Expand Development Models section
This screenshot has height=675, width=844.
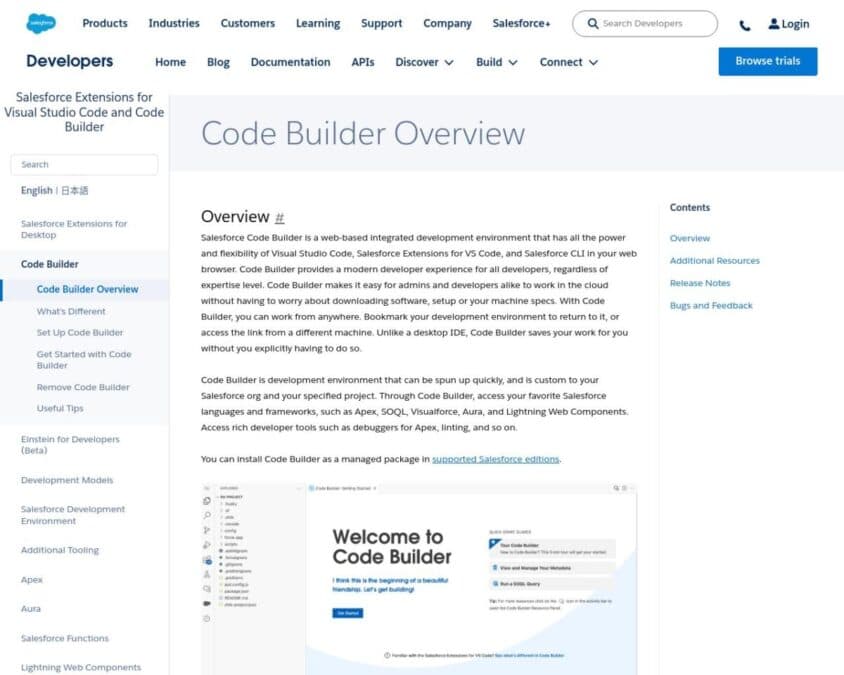pyautogui.click(x=67, y=480)
